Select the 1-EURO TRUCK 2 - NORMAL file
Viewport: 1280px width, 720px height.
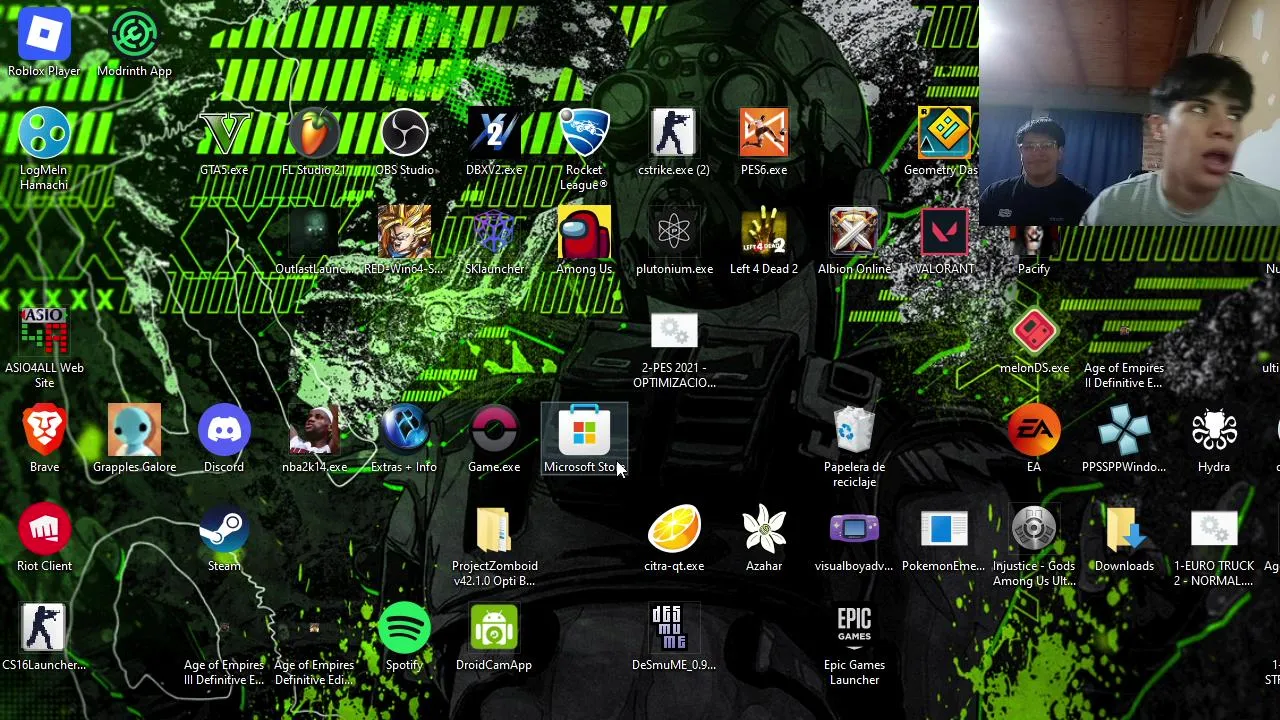(x=1214, y=529)
